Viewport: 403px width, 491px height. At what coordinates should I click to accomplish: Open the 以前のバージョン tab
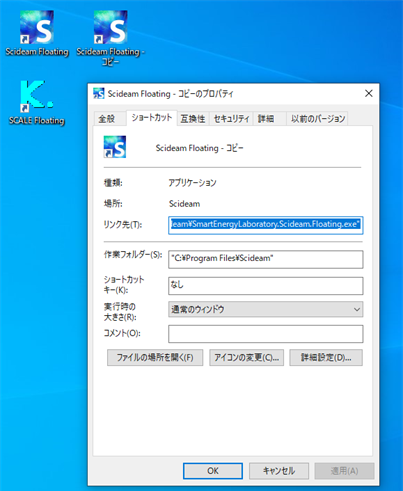(x=318, y=119)
